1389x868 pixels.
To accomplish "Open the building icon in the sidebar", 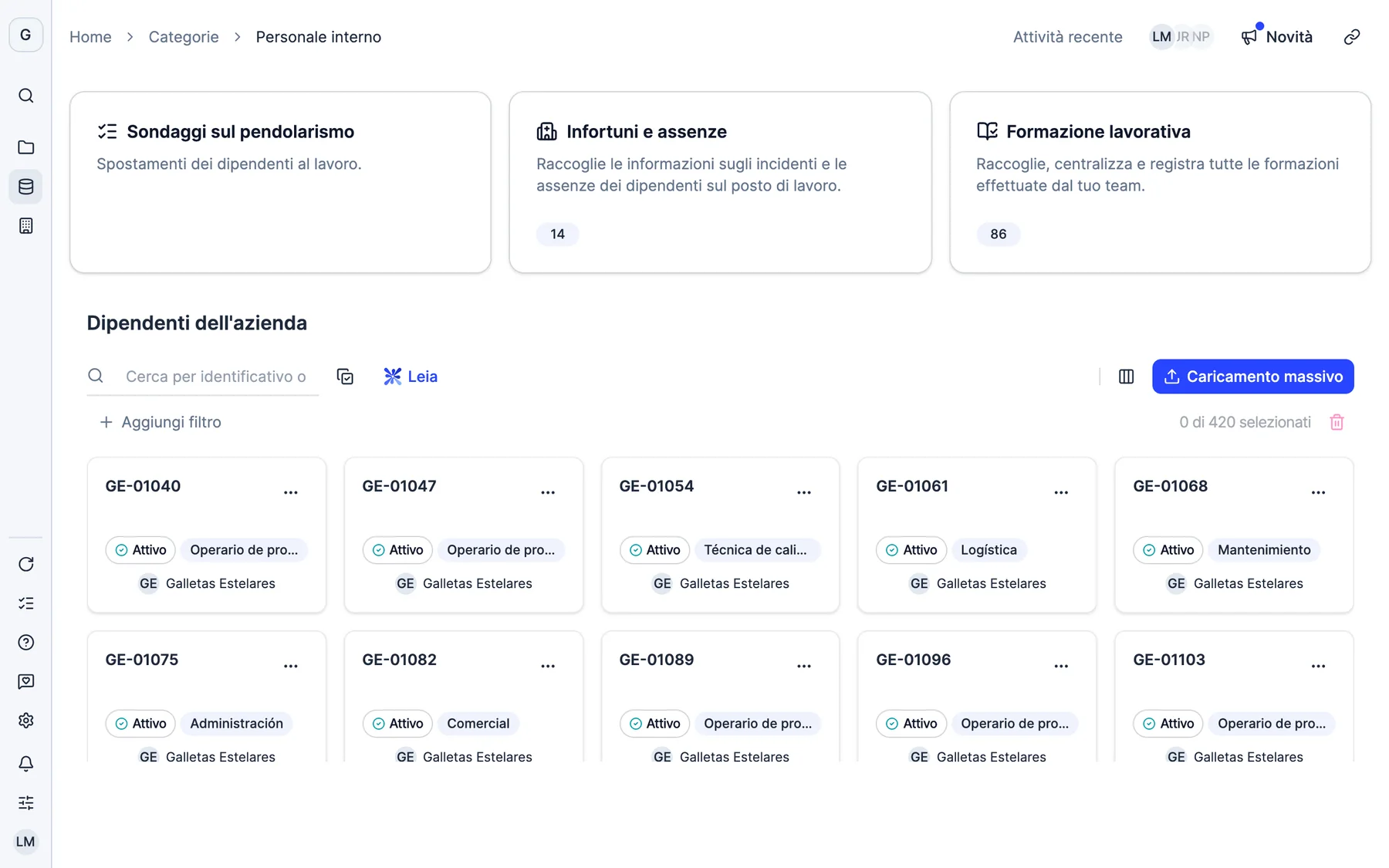I will coord(25,226).
